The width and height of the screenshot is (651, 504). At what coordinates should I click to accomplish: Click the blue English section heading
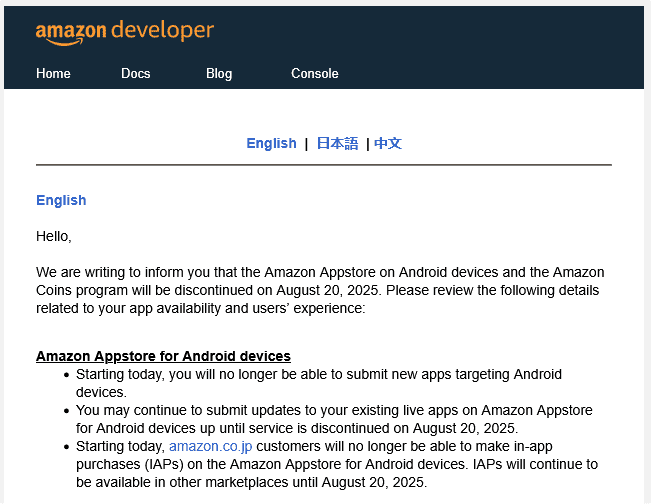61,200
